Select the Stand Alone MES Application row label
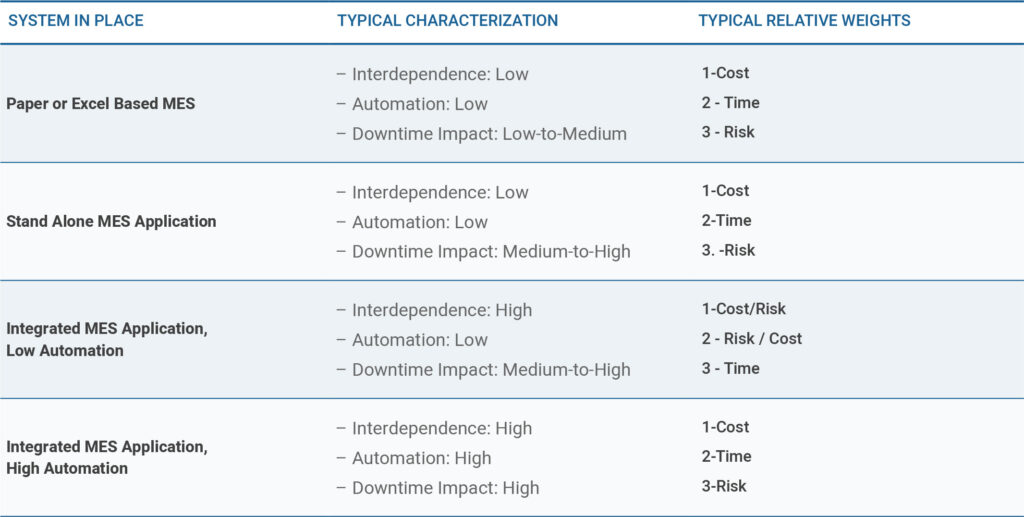1024x517 pixels. pos(111,221)
